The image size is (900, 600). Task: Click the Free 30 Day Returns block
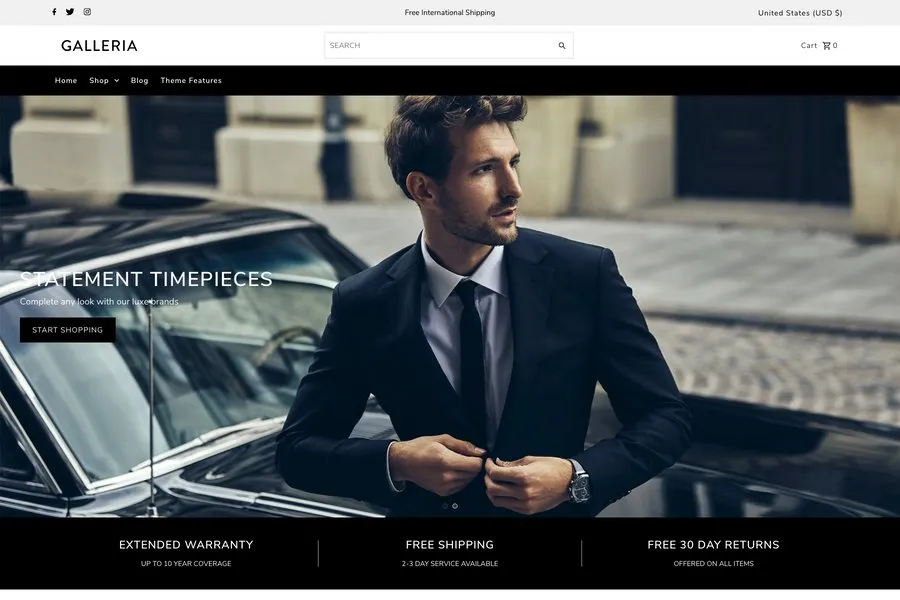coord(713,553)
